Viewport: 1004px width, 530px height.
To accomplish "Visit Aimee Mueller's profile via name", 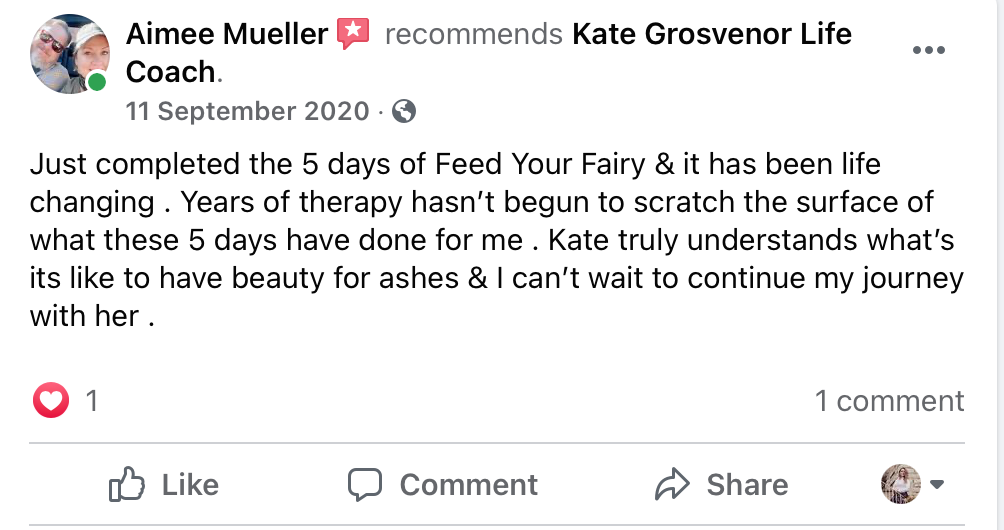I will coord(227,35).
